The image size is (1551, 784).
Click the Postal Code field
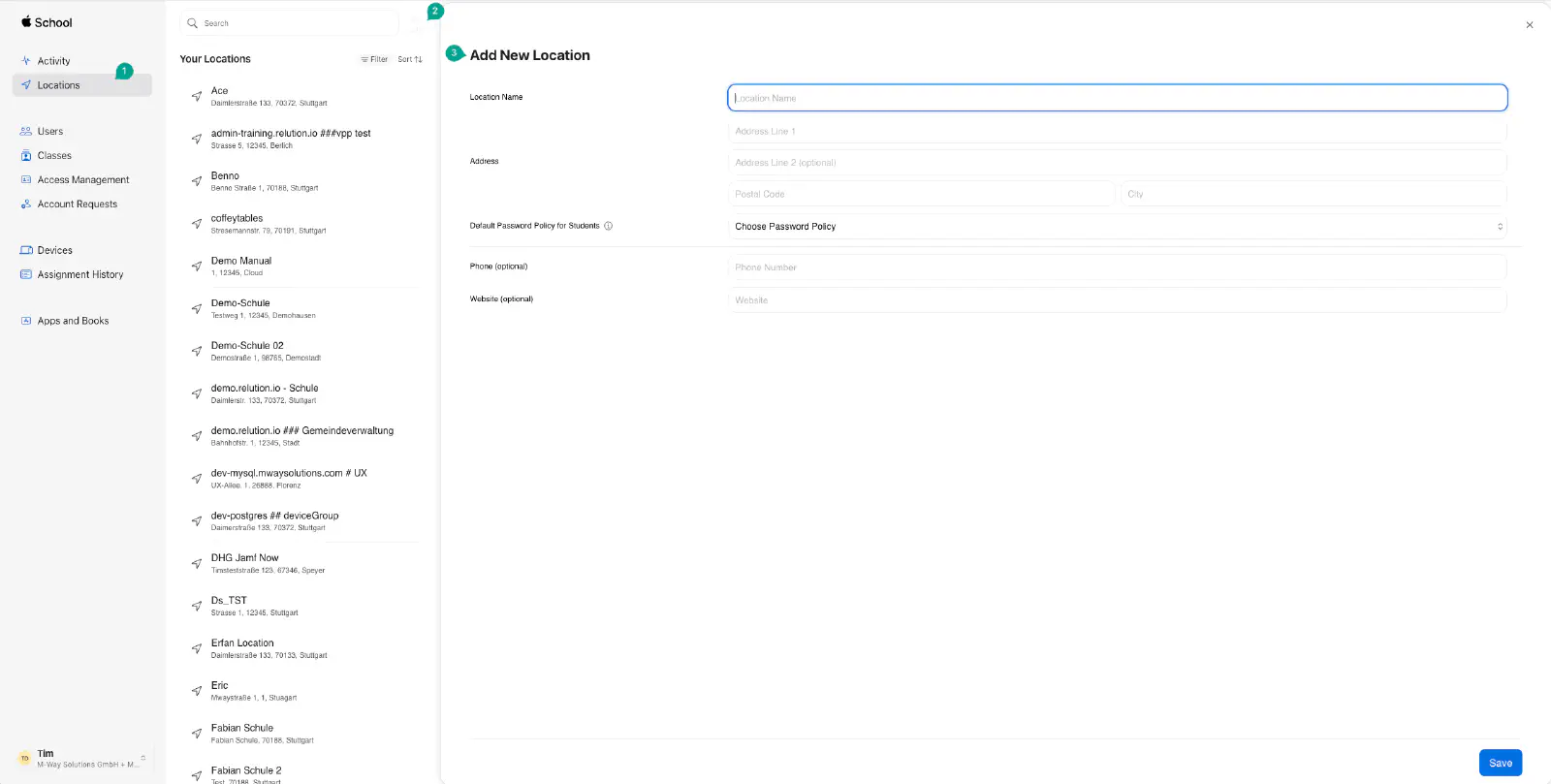pyautogui.click(x=922, y=194)
